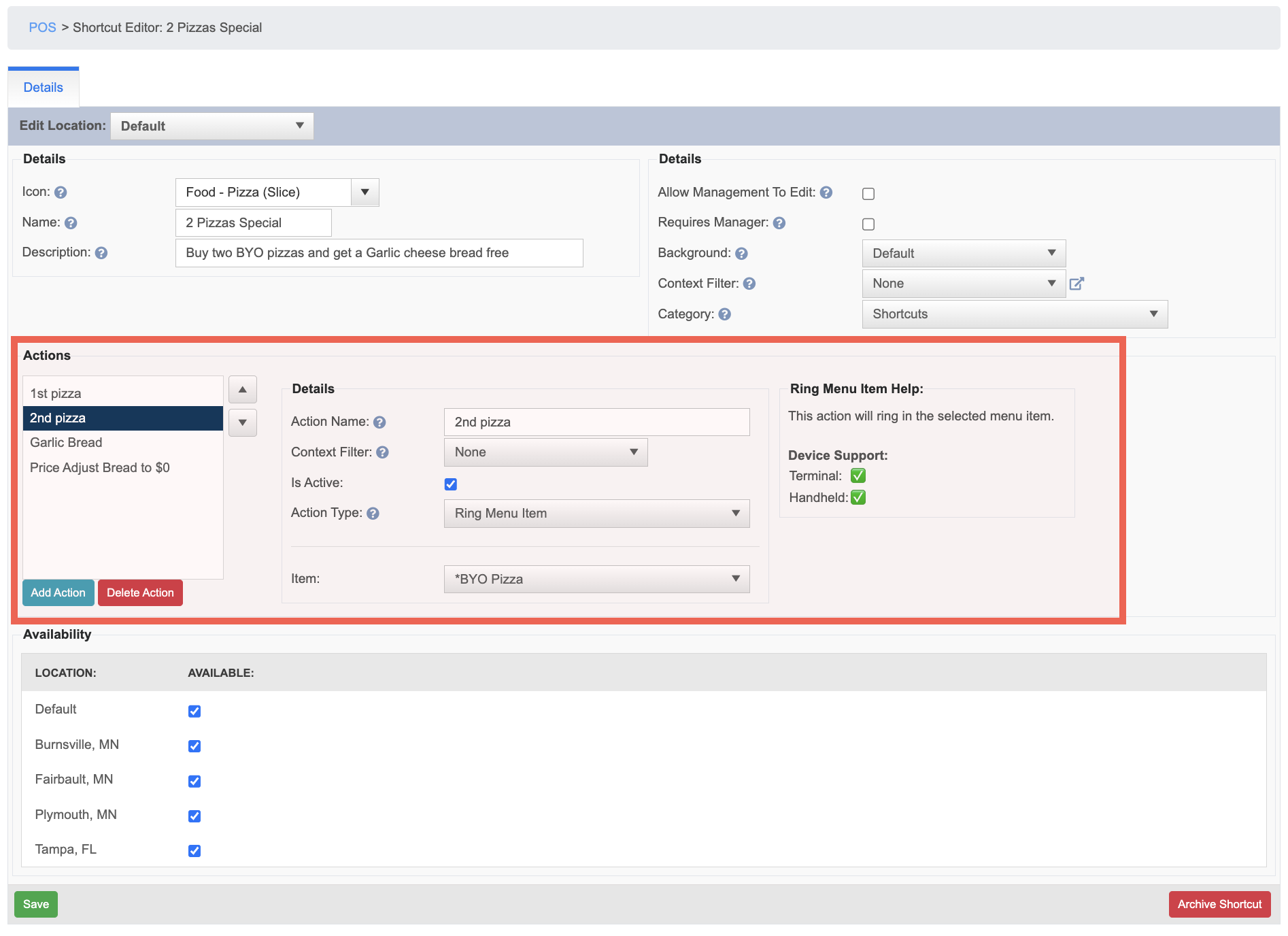Click help icon next to Category label

click(x=725, y=314)
